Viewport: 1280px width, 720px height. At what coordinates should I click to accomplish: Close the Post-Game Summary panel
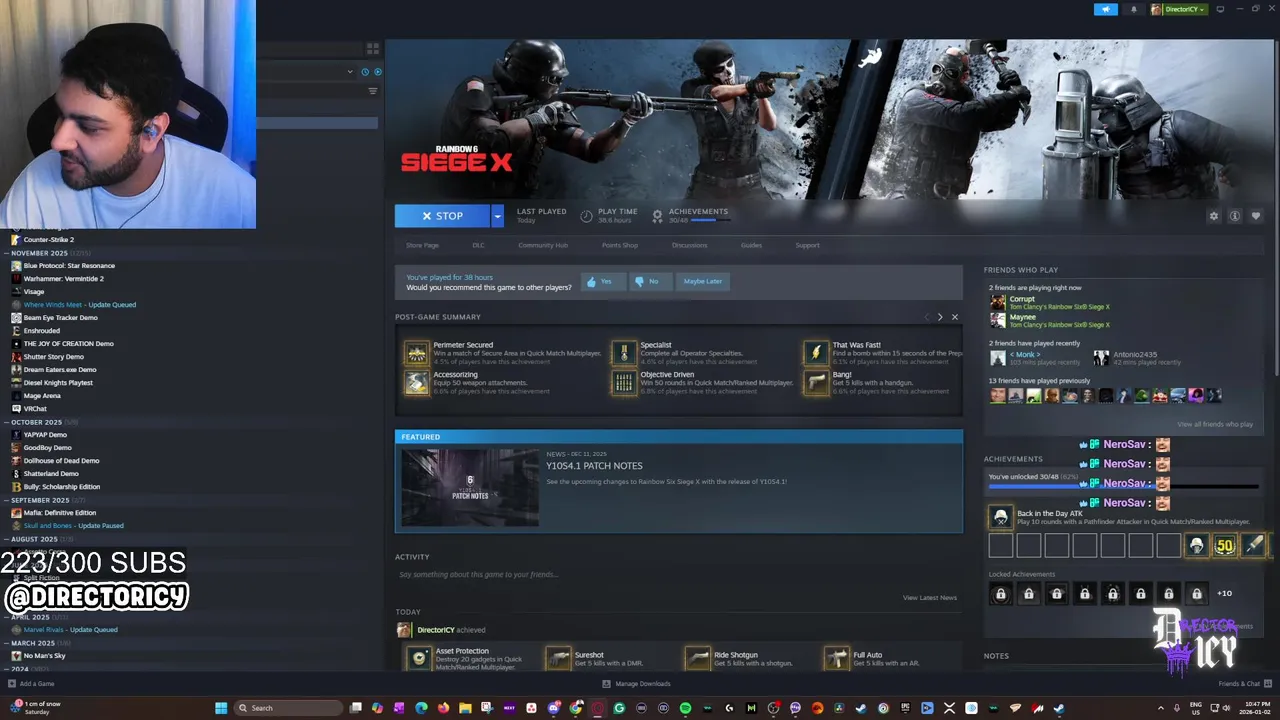(955, 317)
